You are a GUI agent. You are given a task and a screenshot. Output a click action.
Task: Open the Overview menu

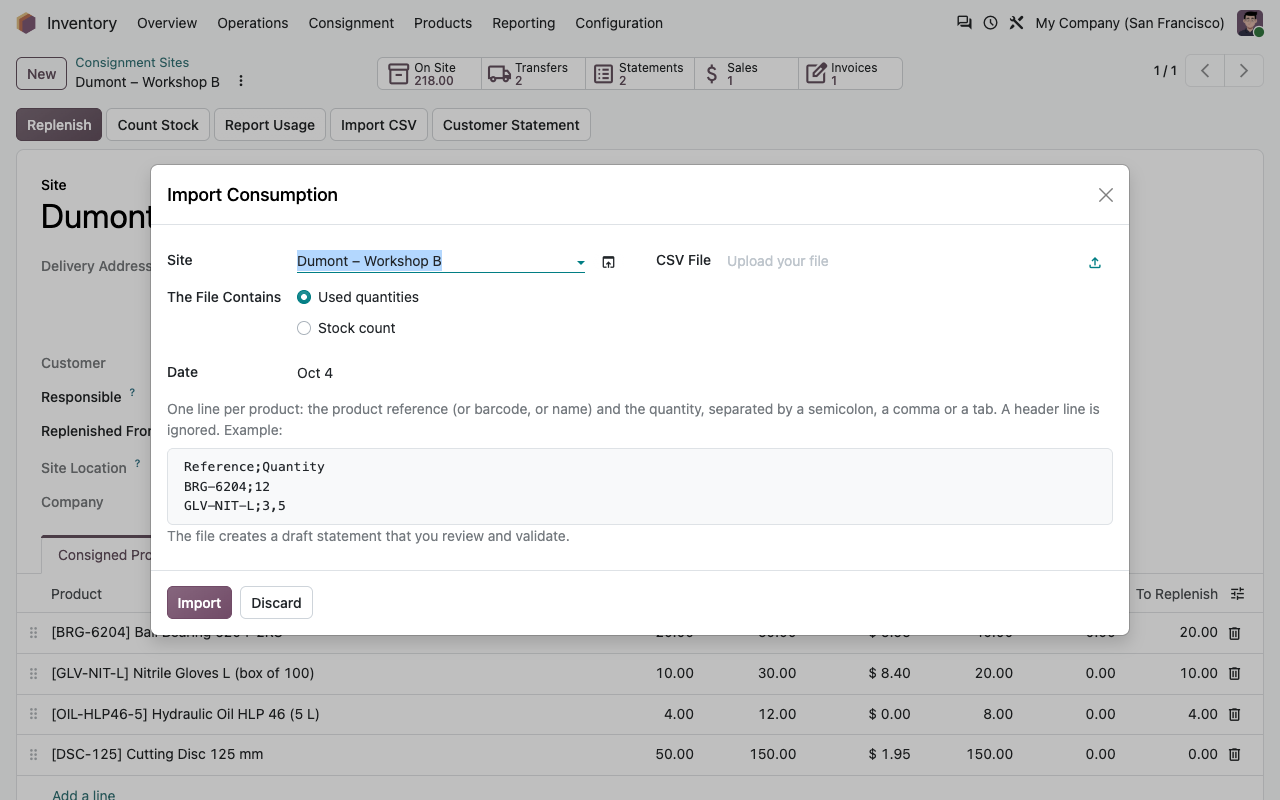(x=167, y=23)
